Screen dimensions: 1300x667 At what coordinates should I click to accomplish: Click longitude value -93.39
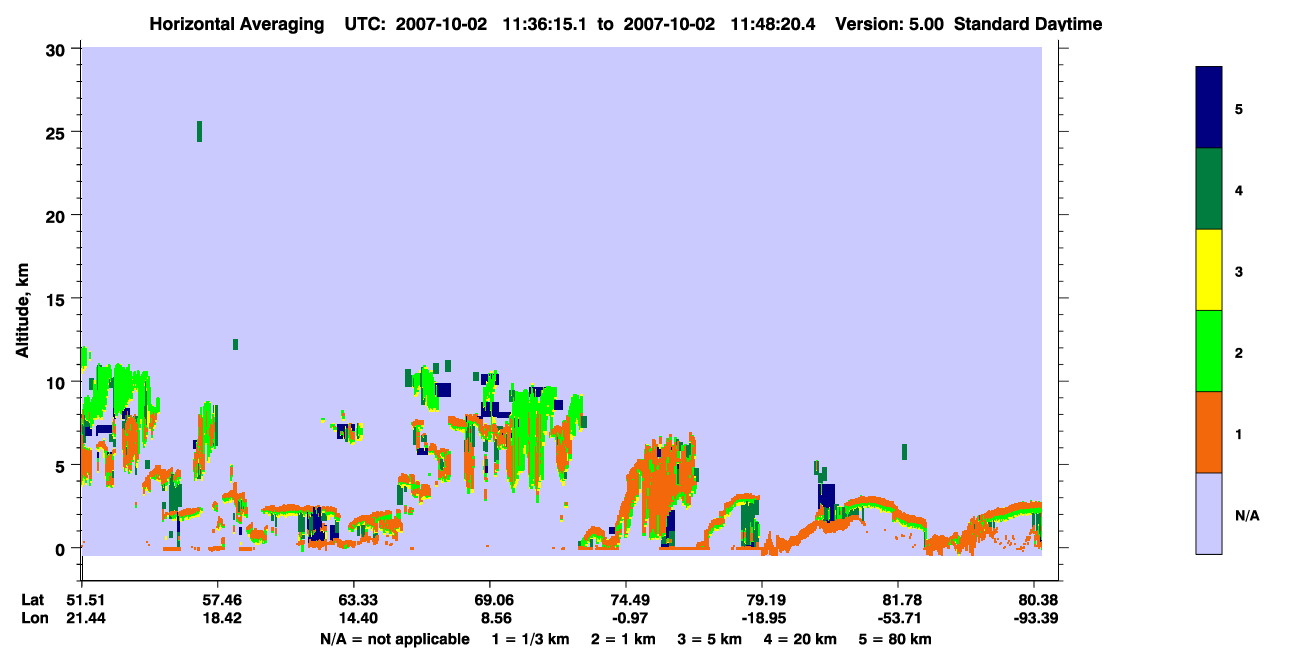1034,619
